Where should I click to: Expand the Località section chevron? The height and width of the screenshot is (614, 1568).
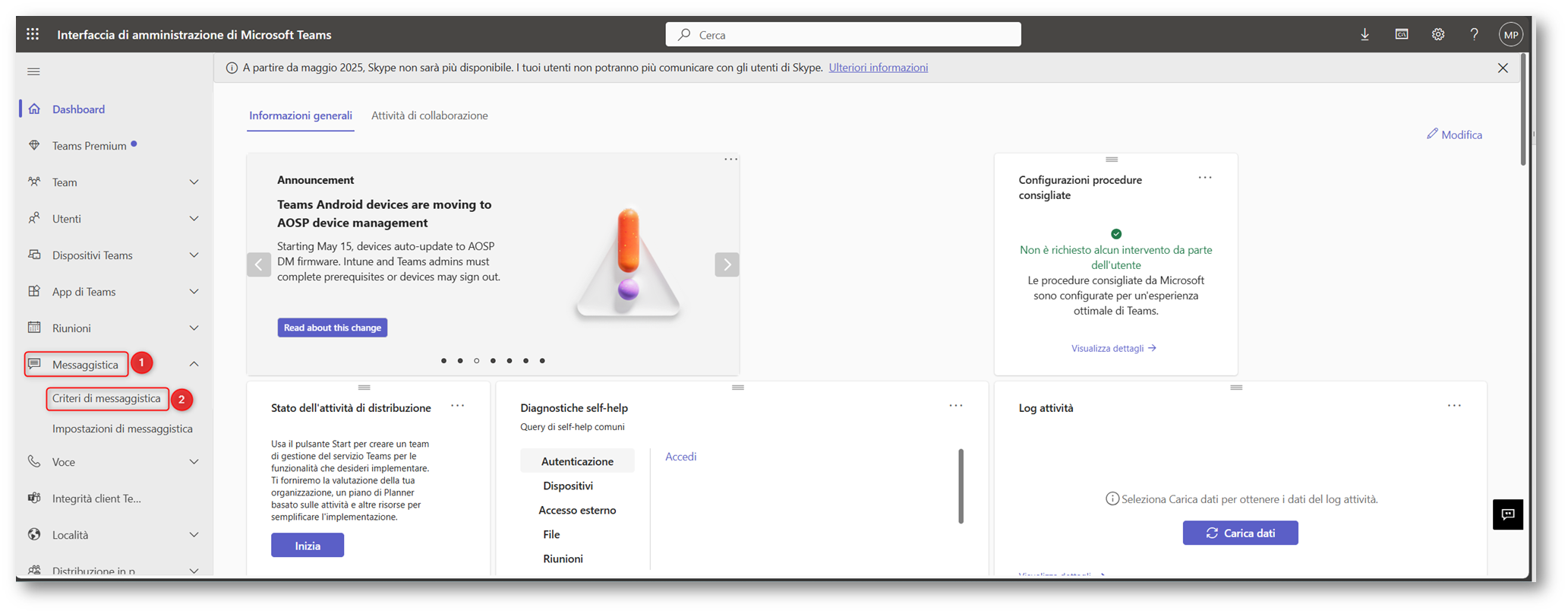tap(194, 535)
